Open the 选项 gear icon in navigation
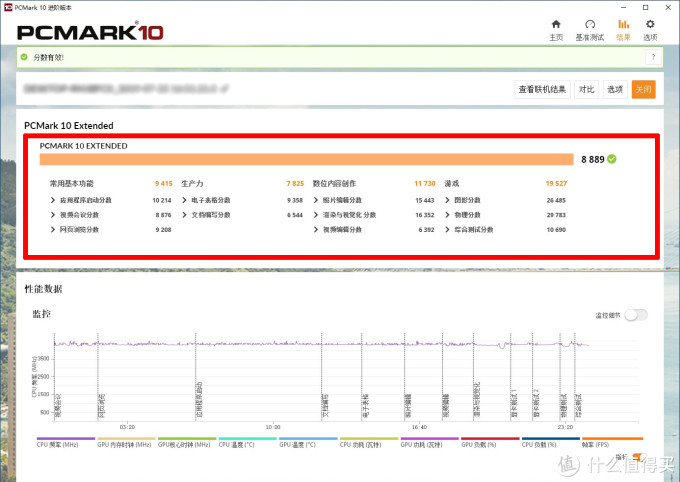Image resolution: width=680 pixels, height=482 pixels. click(x=650, y=24)
